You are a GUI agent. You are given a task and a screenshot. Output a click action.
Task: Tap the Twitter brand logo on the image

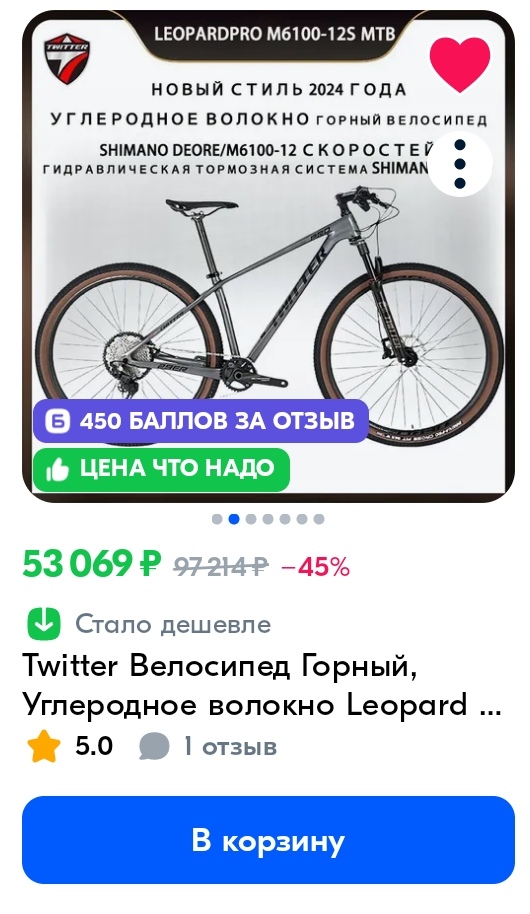point(68,61)
